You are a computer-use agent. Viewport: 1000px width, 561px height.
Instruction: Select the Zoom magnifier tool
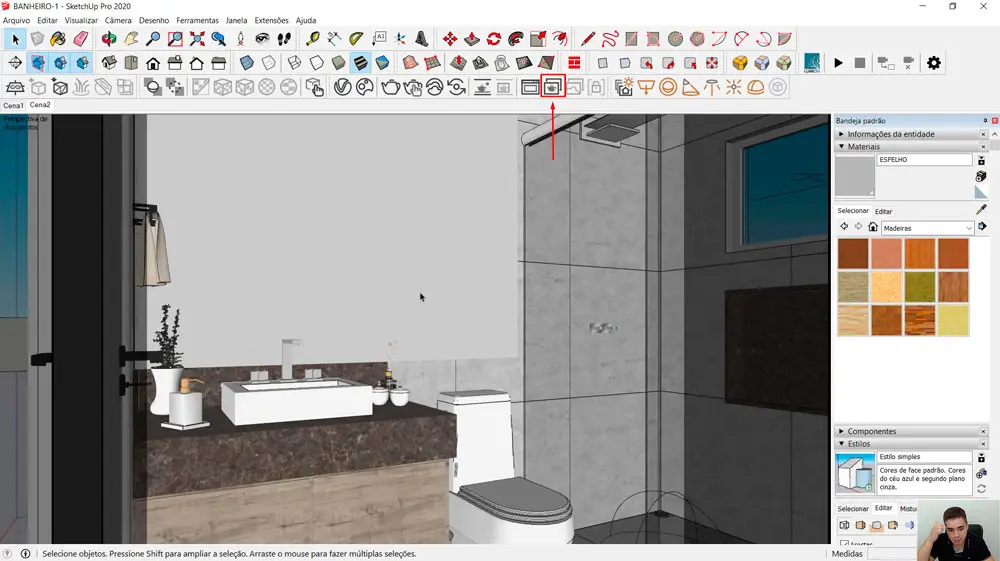[x=153, y=40]
